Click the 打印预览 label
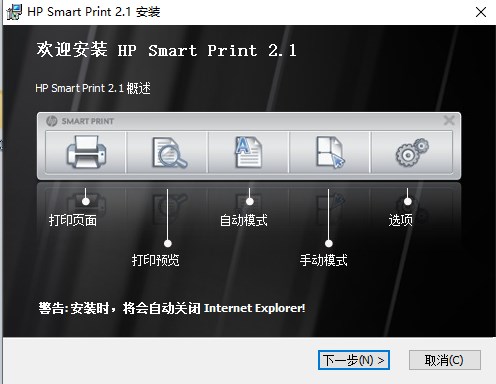The width and height of the screenshot is (496, 384). (x=156, y=260)
